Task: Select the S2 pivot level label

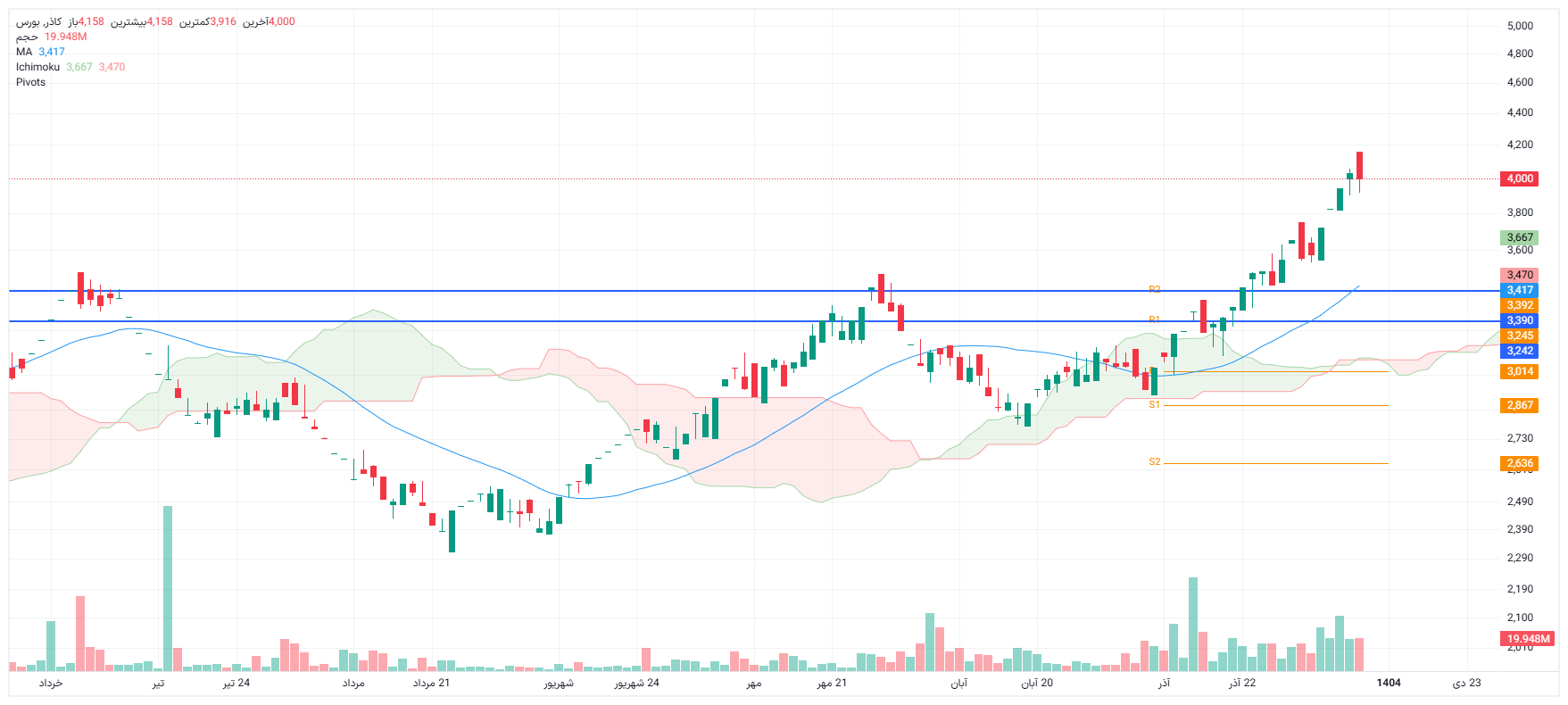Action: tap(1154, 462)
